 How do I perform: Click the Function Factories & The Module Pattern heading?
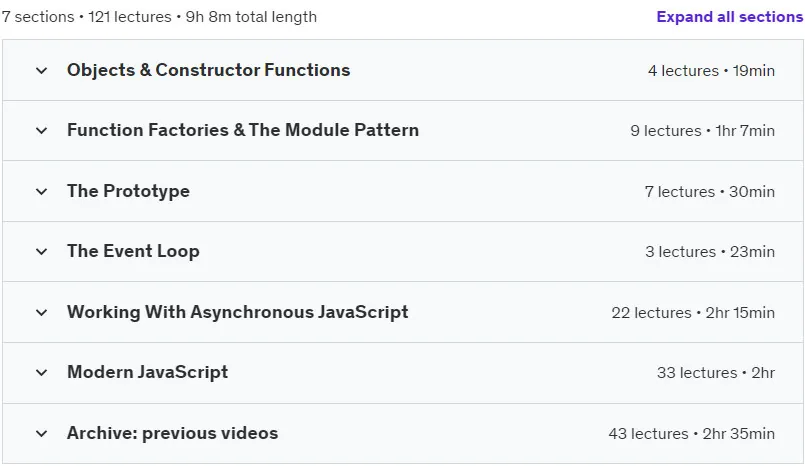coord(243,130)
